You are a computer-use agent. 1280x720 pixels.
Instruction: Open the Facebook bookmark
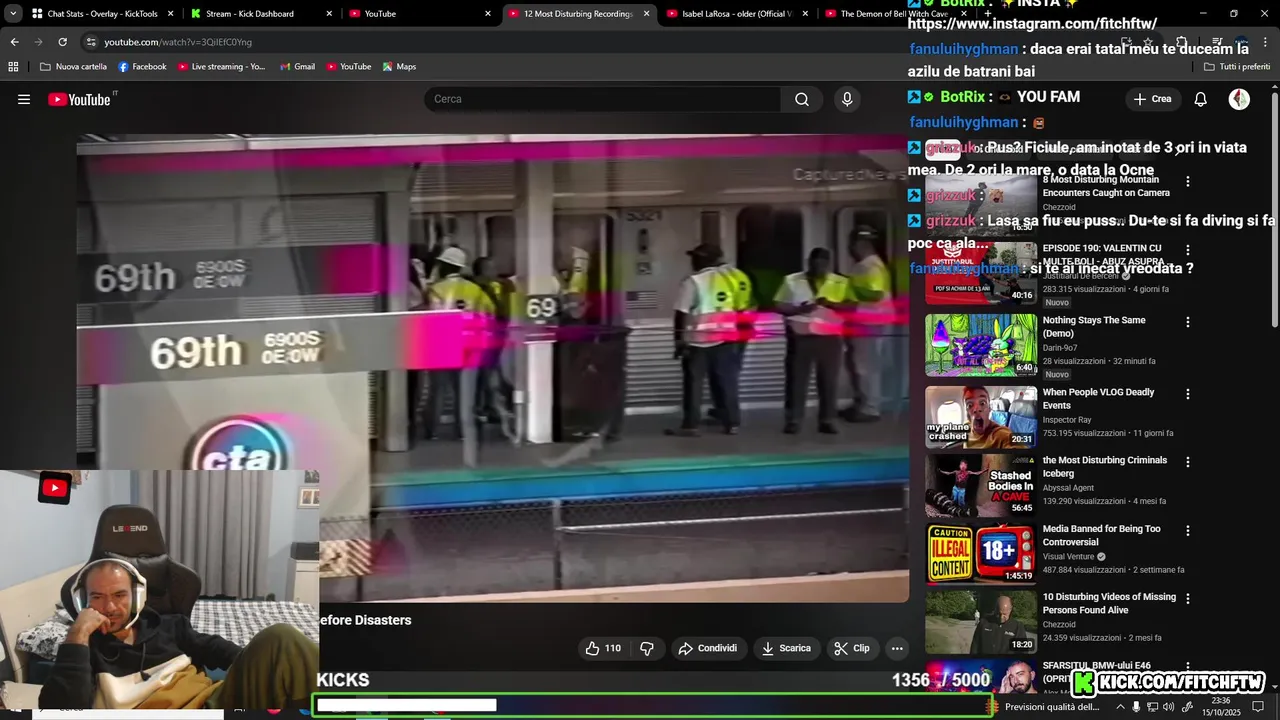(142, 67)
